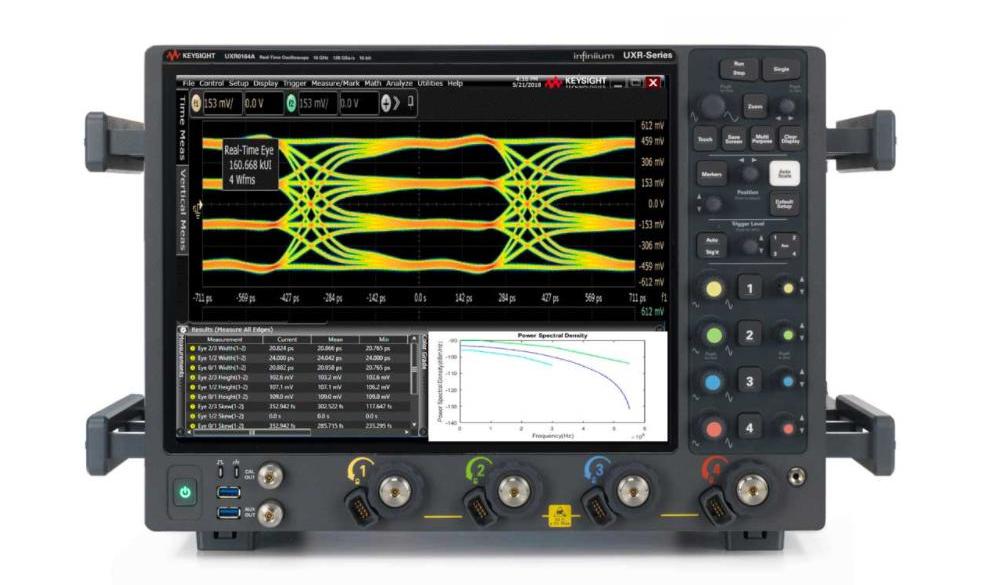Click the yellow channel 1 badge on screen
Screen dimensions: 1002x585
[x=196, y=103]
